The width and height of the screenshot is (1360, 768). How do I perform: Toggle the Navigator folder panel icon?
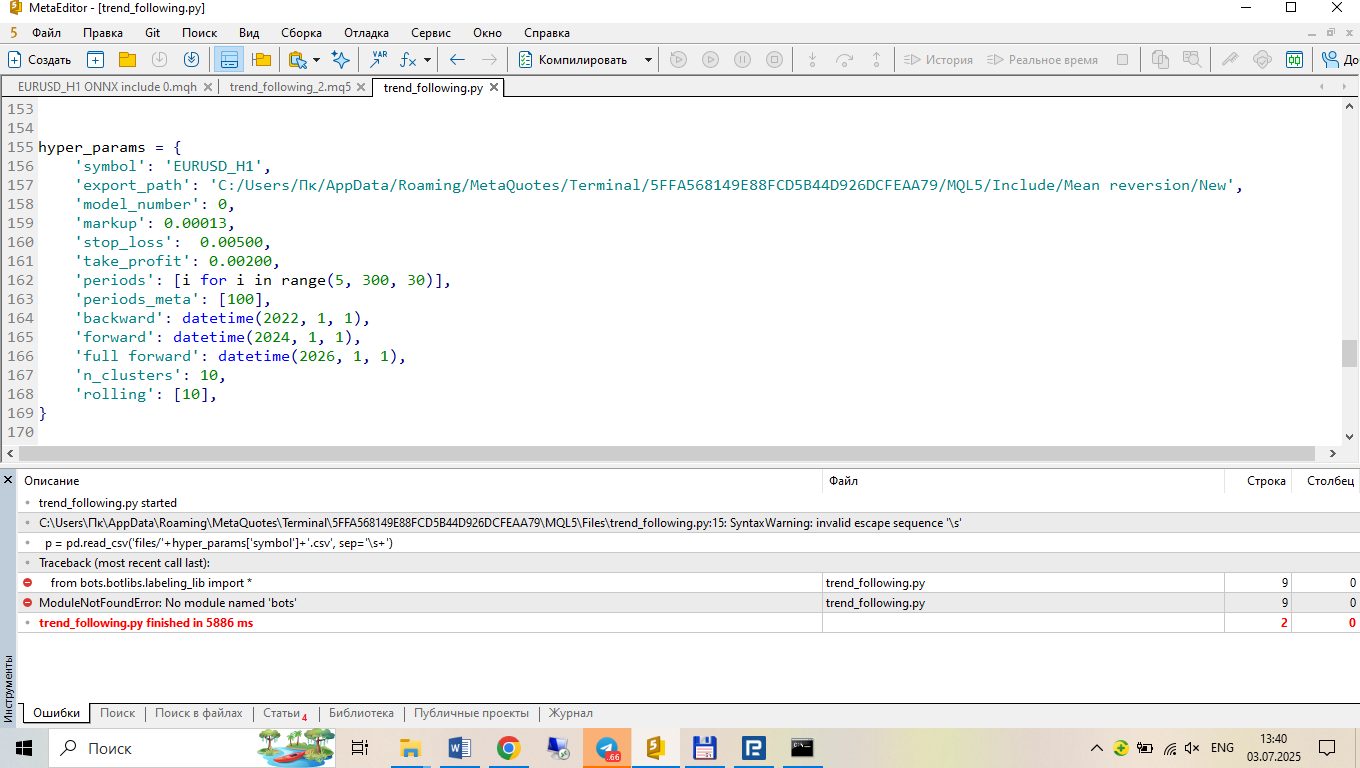[x=262, y=60]
